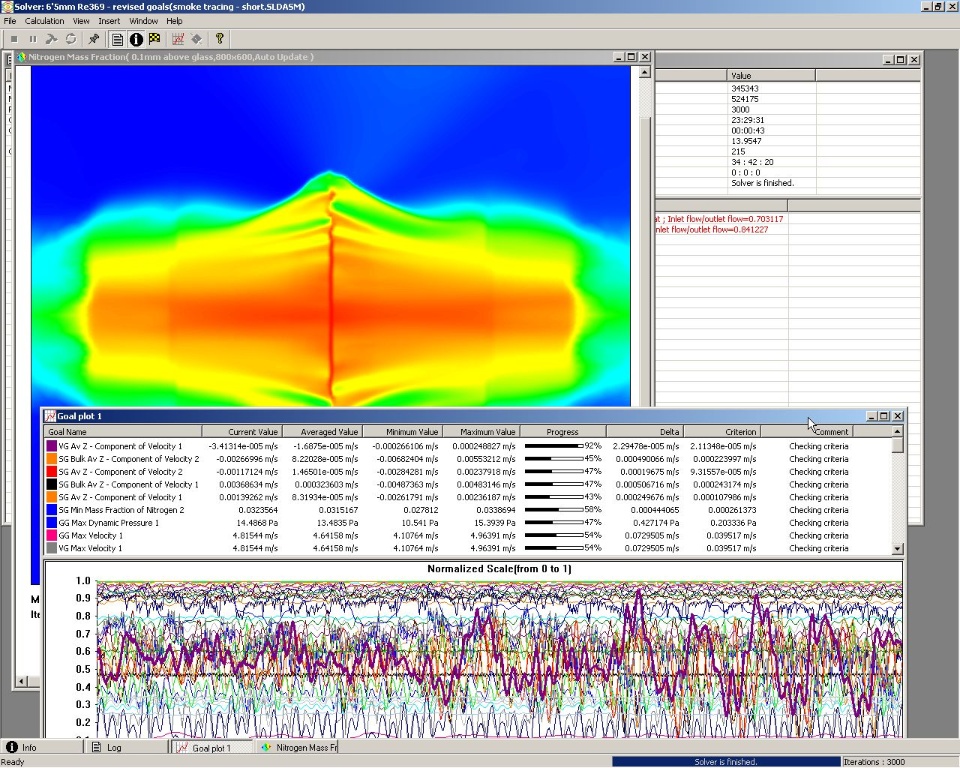
Task: Click the question mark help toolbar icon
Action: [220, 39]
